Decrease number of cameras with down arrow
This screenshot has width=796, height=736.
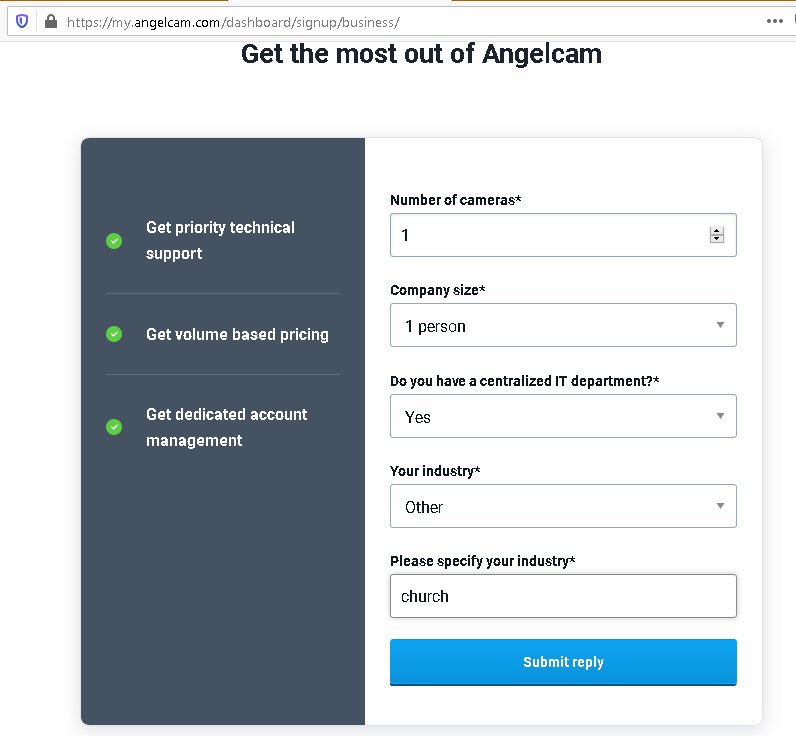716,239
